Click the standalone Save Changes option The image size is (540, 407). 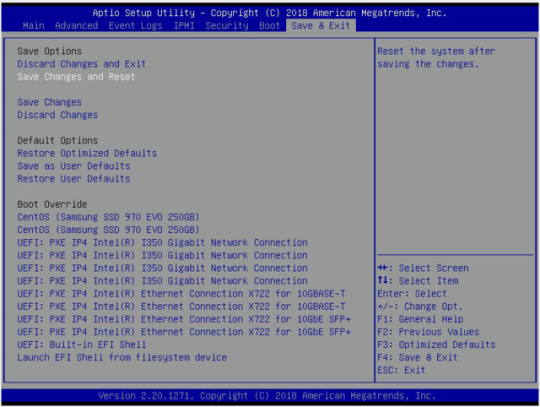pyautogui.click(x=49, y=102)
